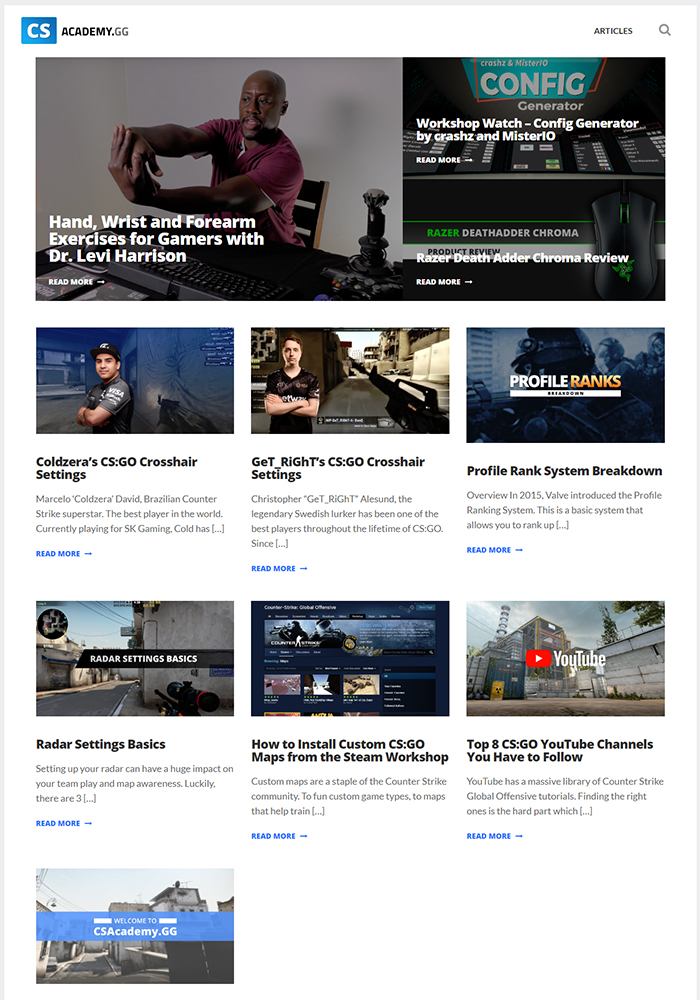This screenshot has width=700, height=1000.
Task: Open the Welcome to CSAcademy.GG thumbnail
Action: [135, 926]
